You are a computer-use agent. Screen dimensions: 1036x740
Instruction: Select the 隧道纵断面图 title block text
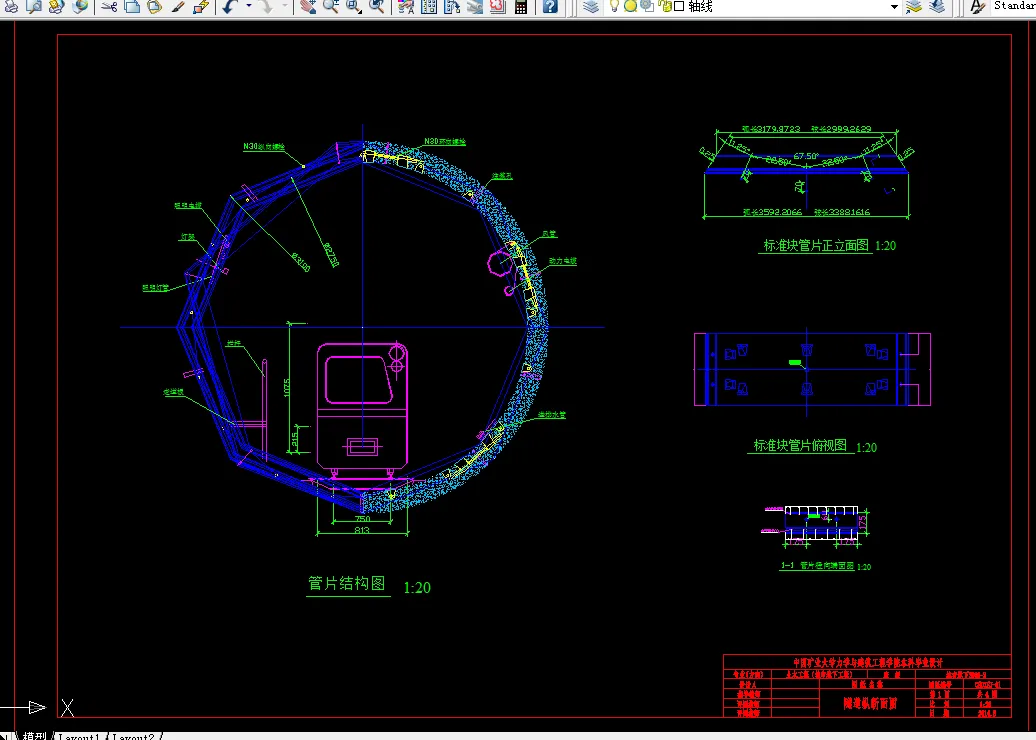coord(869,703)
